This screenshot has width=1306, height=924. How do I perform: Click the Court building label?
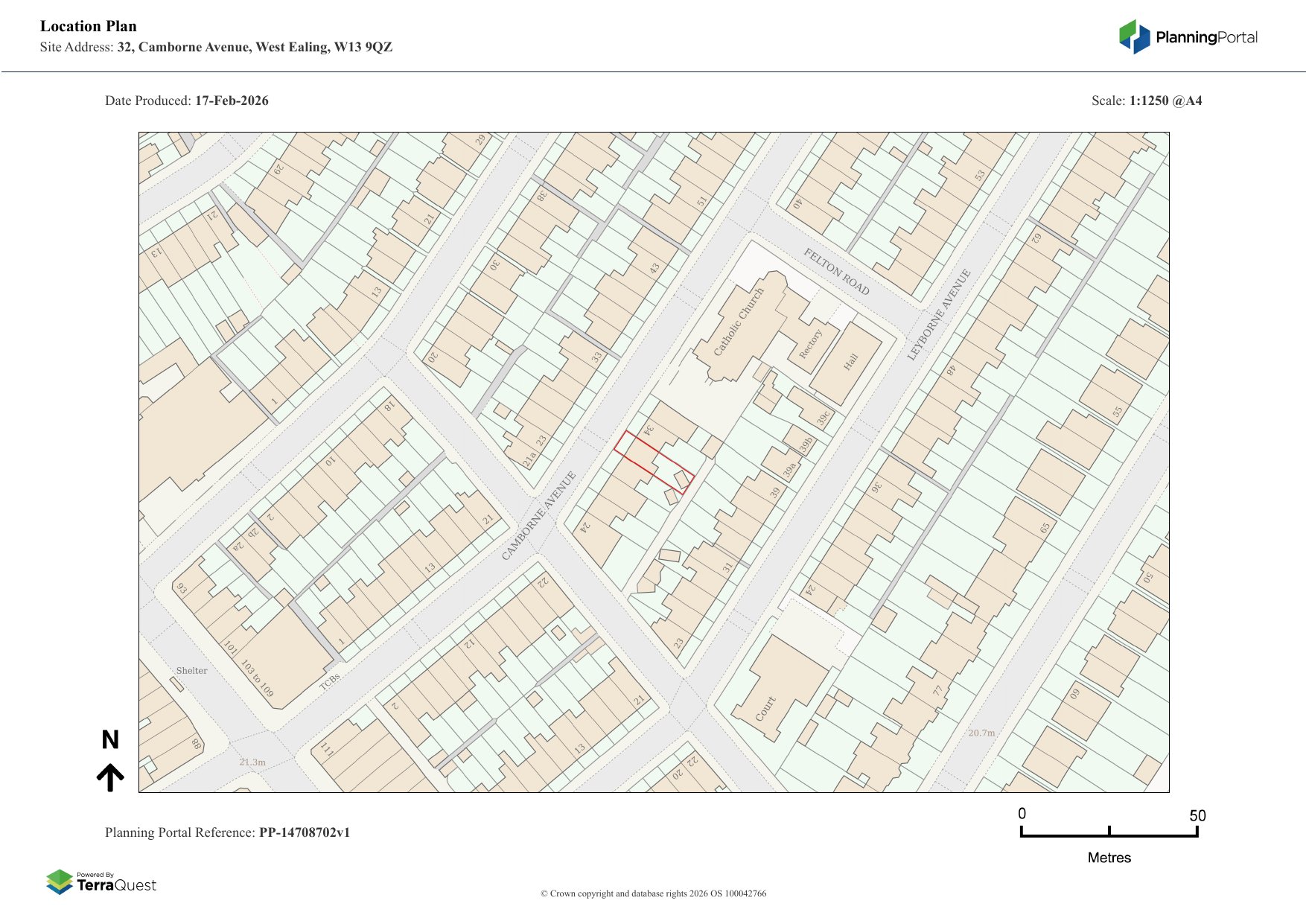(x=765, y=708)
